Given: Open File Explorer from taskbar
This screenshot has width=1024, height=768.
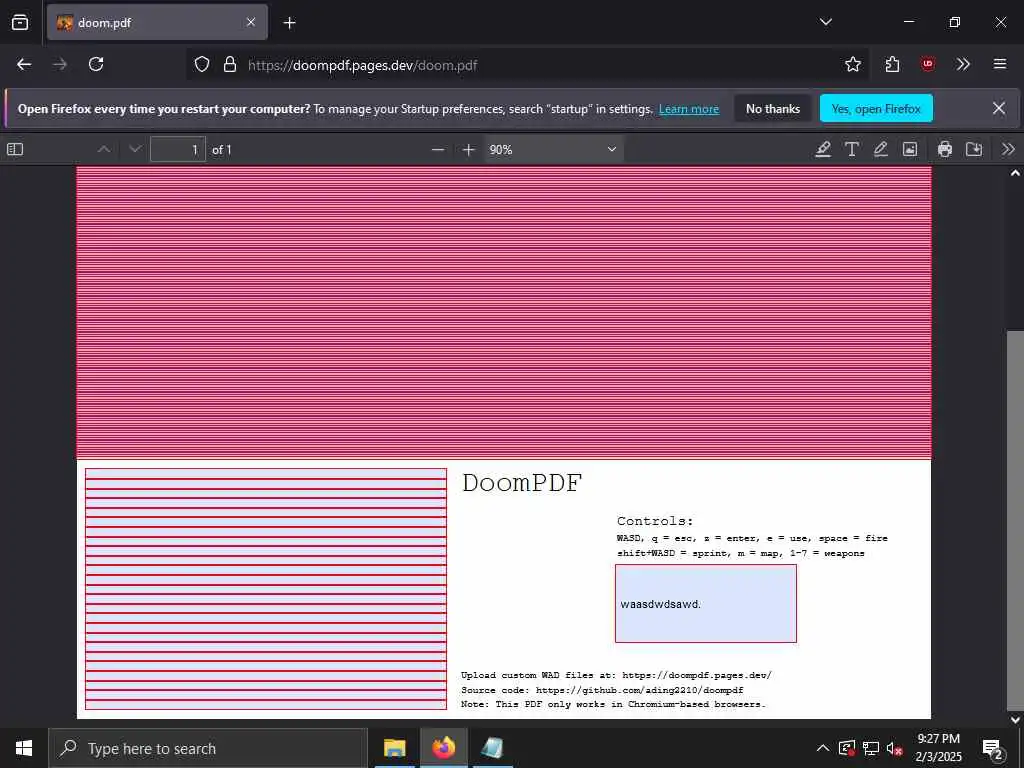Looking at the screenshot, I should (394, 748).
